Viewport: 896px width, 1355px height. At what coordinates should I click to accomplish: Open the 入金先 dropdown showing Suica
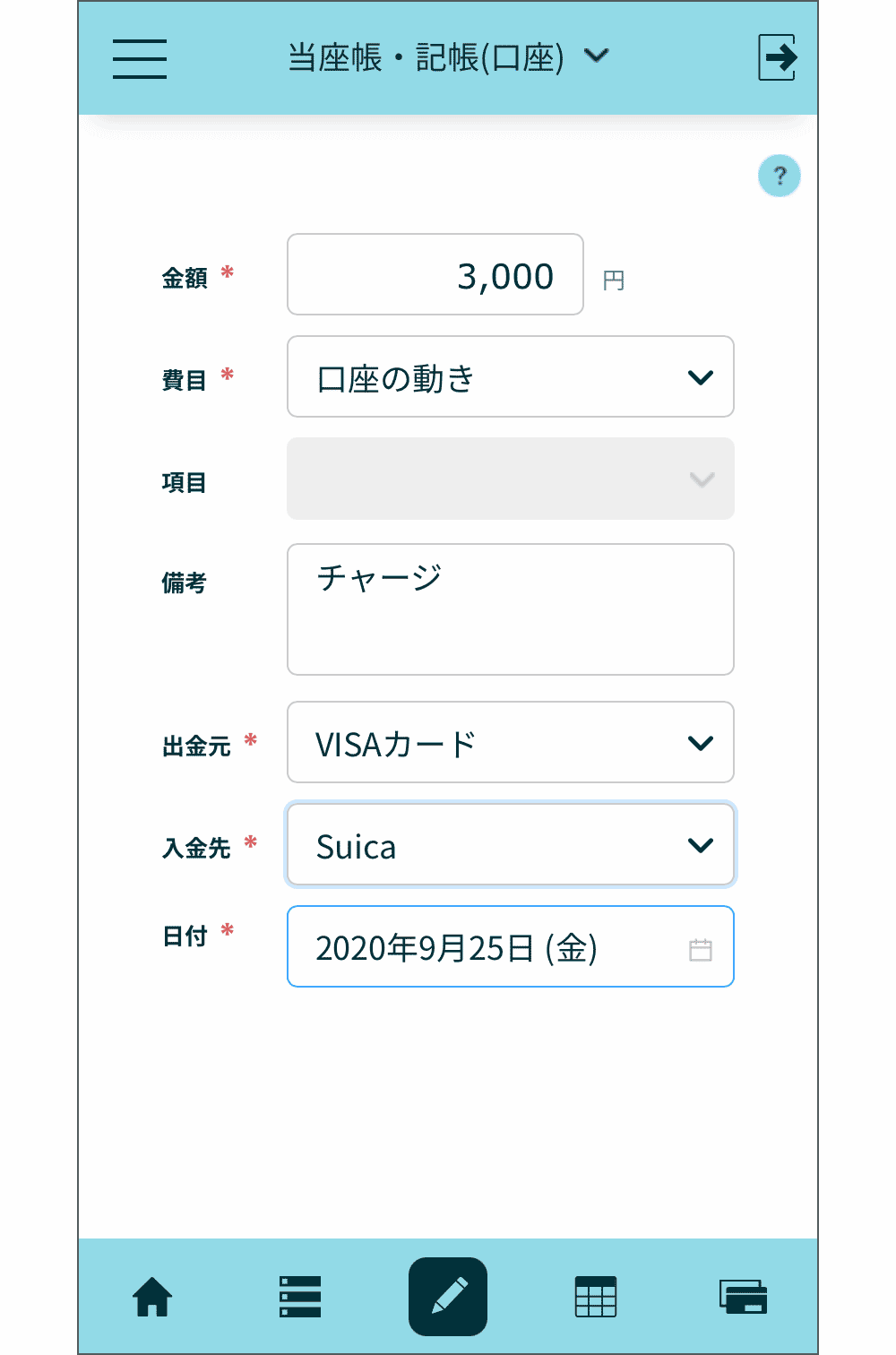(510, 845)
